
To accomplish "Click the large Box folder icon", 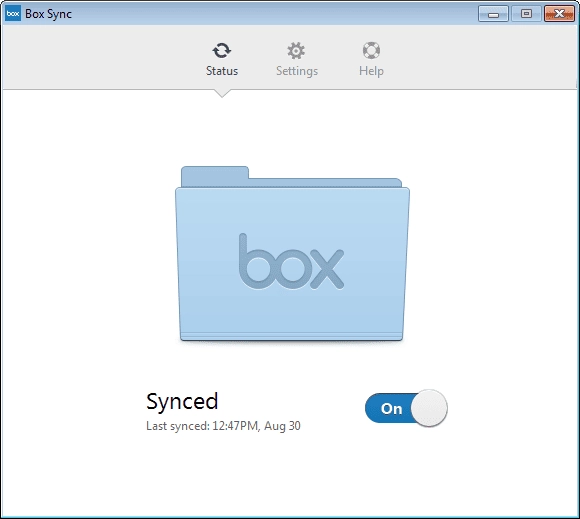I will click(x=292, y=254).
